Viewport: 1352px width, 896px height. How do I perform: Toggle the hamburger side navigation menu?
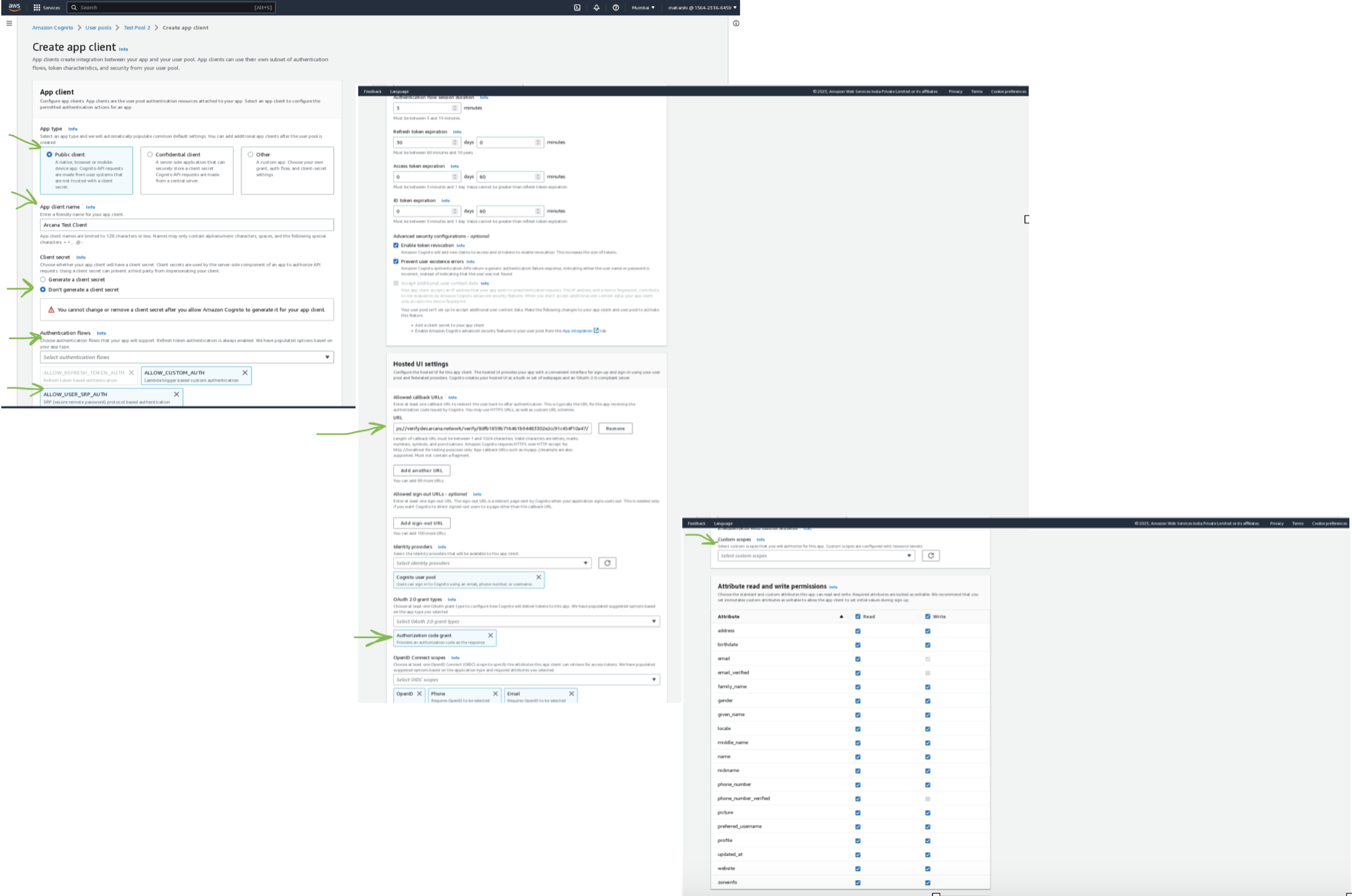click(9, 24)
